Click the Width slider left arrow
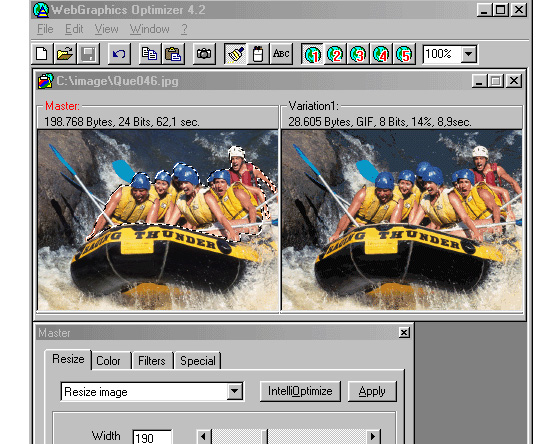The image size is (560, 444). [x=204, y=436]
